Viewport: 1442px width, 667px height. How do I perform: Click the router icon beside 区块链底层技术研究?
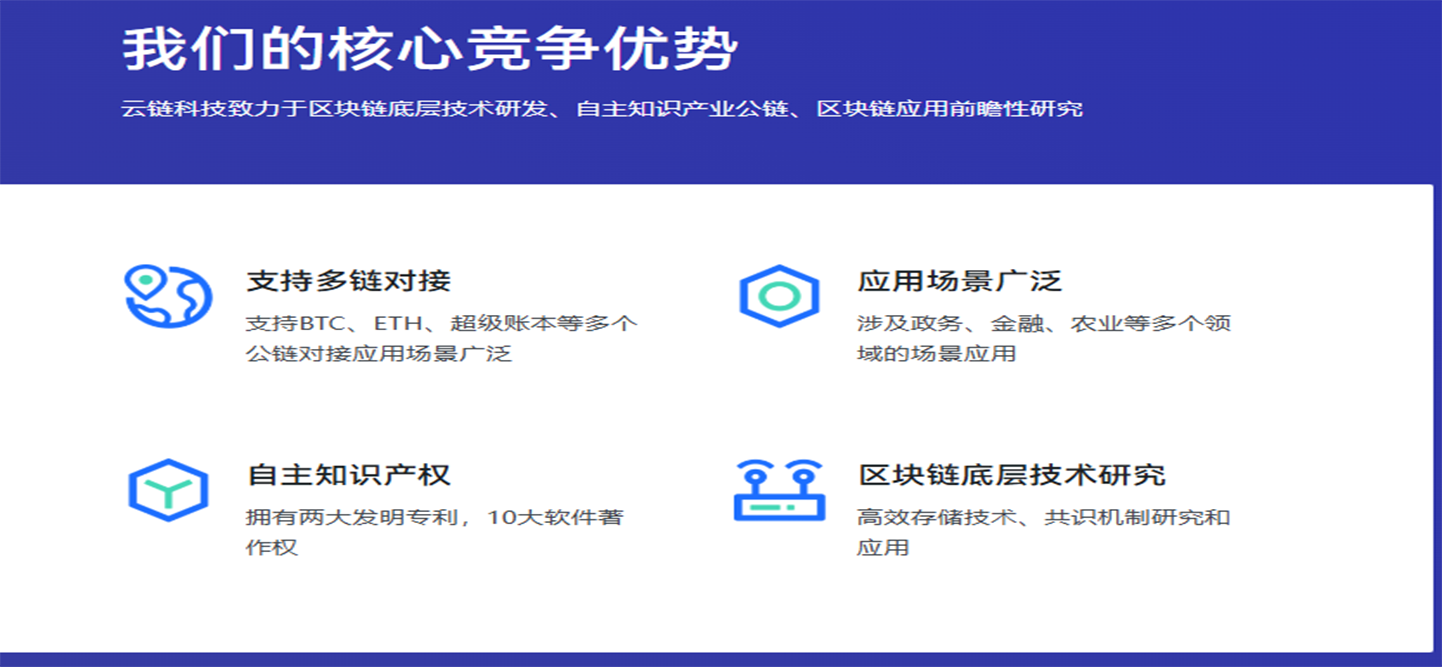(x=779, y=490)
